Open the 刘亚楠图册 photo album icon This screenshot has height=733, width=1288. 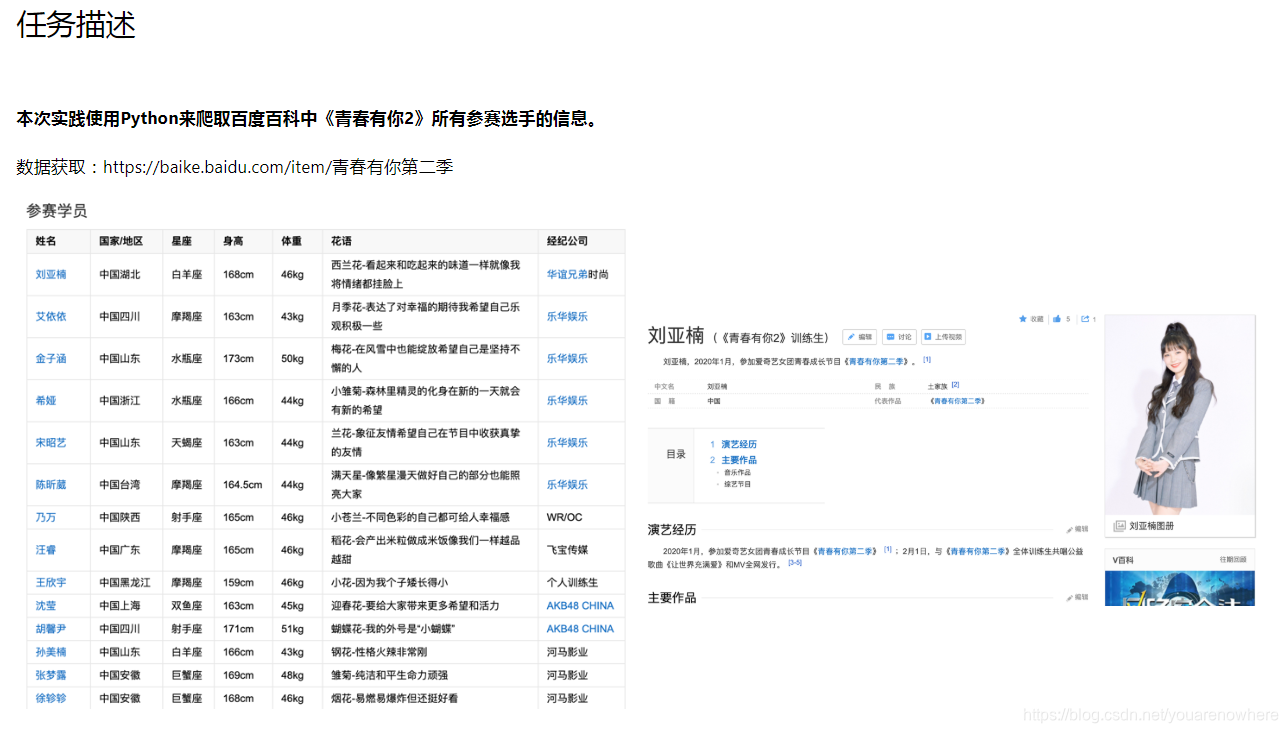click(1120, 526)
